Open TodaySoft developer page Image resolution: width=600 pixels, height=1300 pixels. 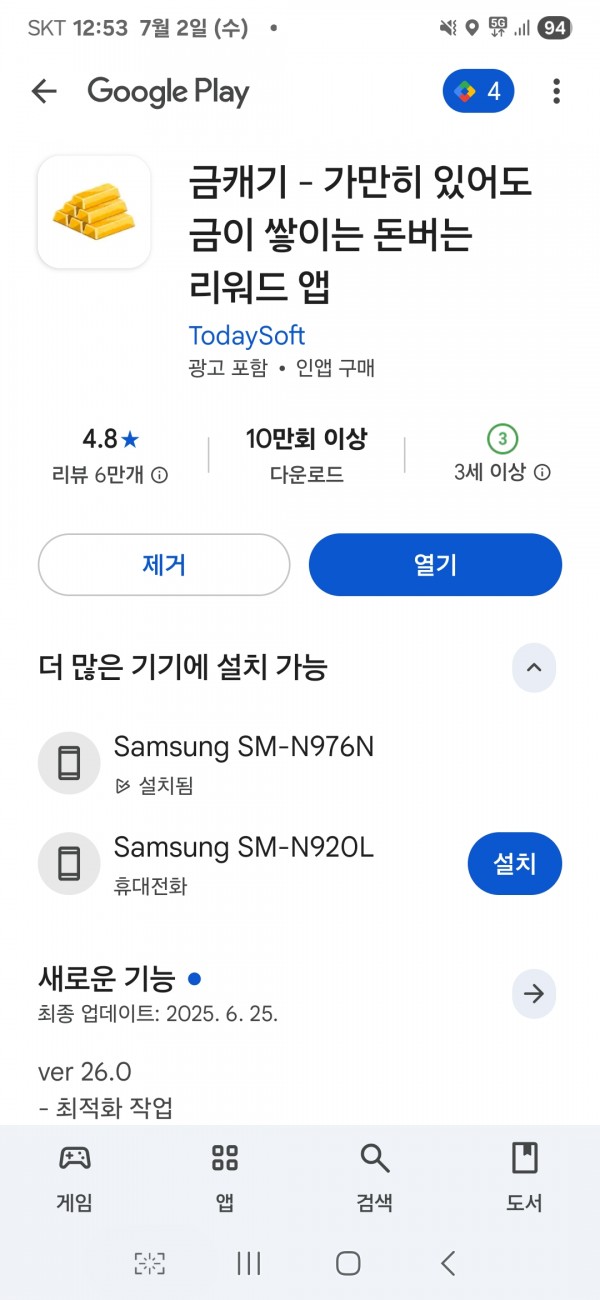point(247,336)
